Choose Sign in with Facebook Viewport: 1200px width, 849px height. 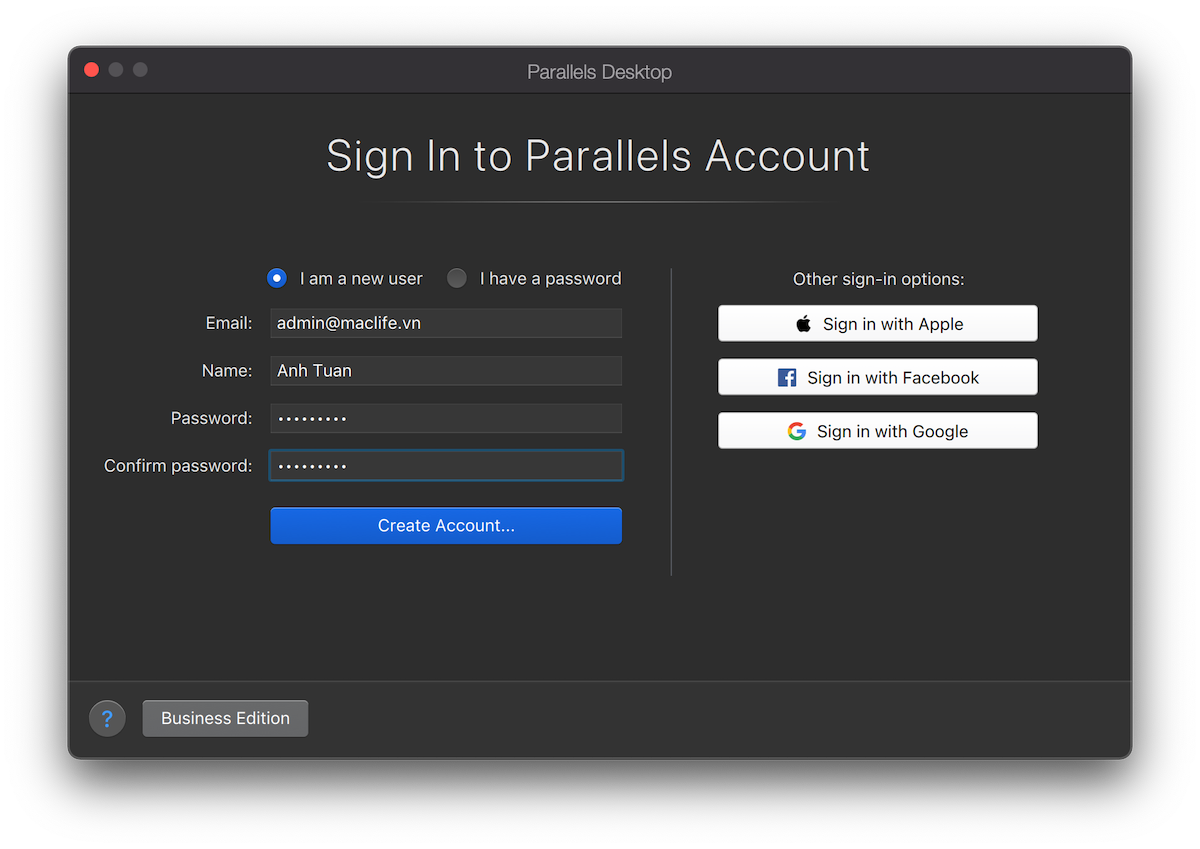[x=877, y=377]
